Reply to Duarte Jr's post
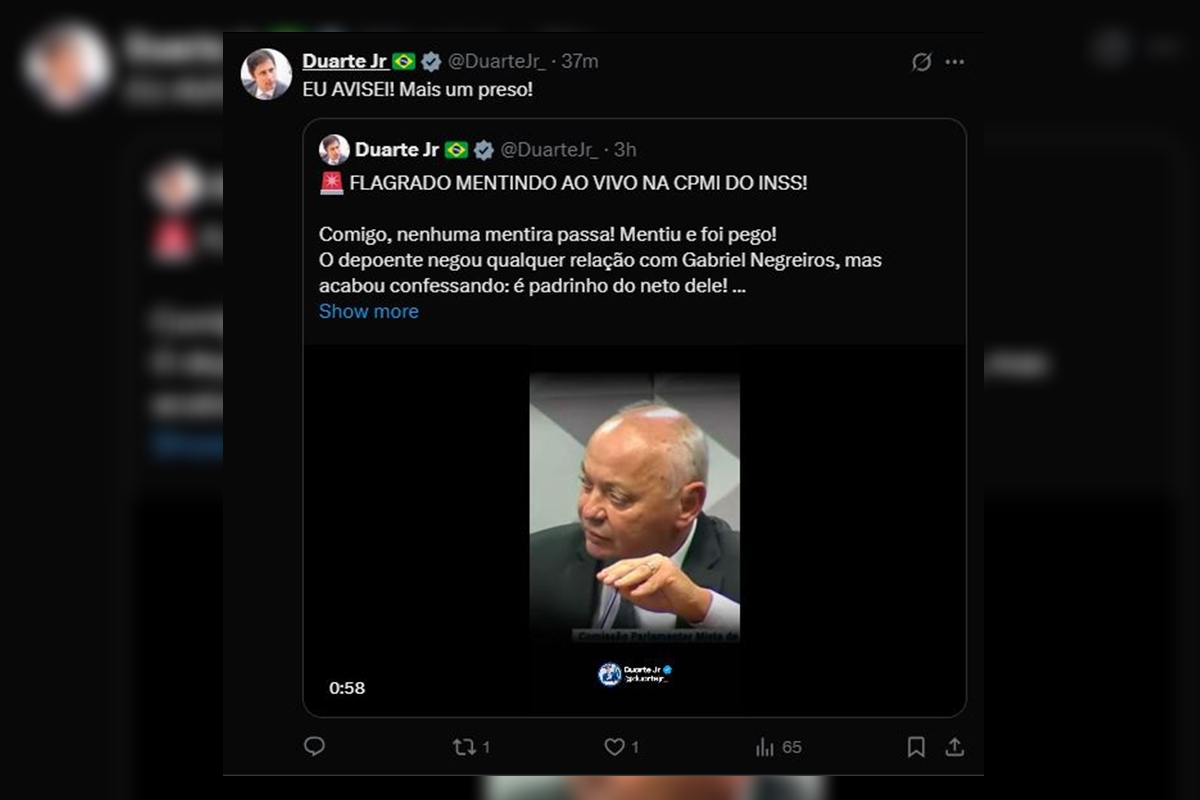This screenshot has width=1200, height=800. coord(315,746)
